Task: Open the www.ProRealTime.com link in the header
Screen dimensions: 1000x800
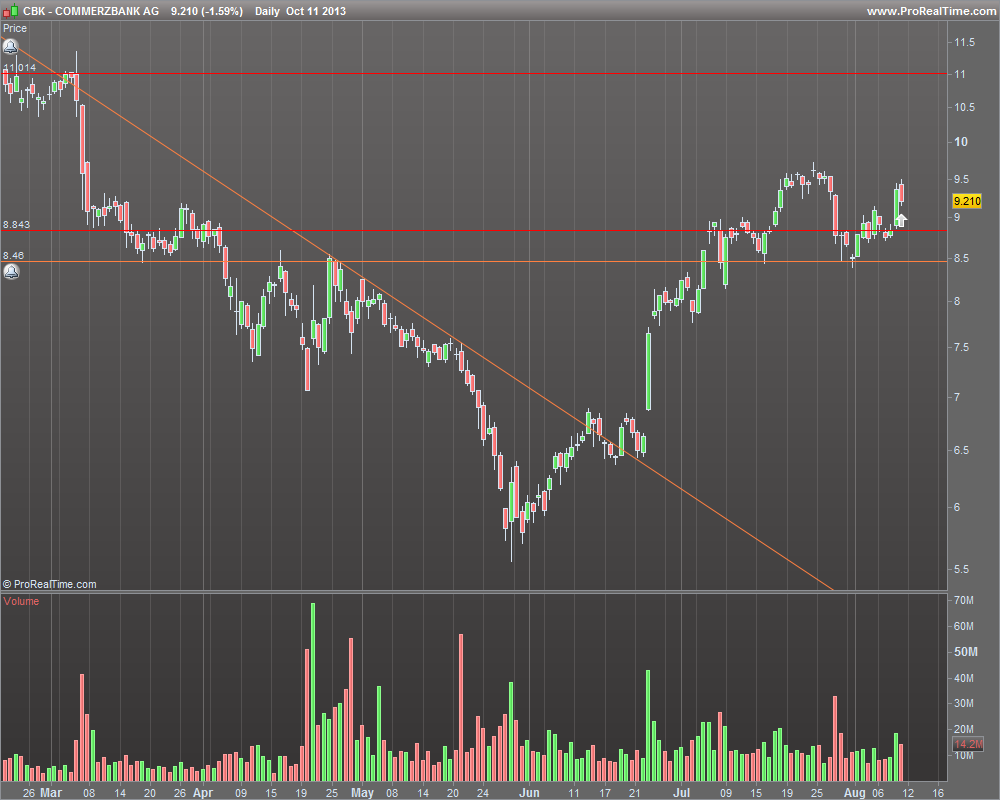Action: point(931,11)
